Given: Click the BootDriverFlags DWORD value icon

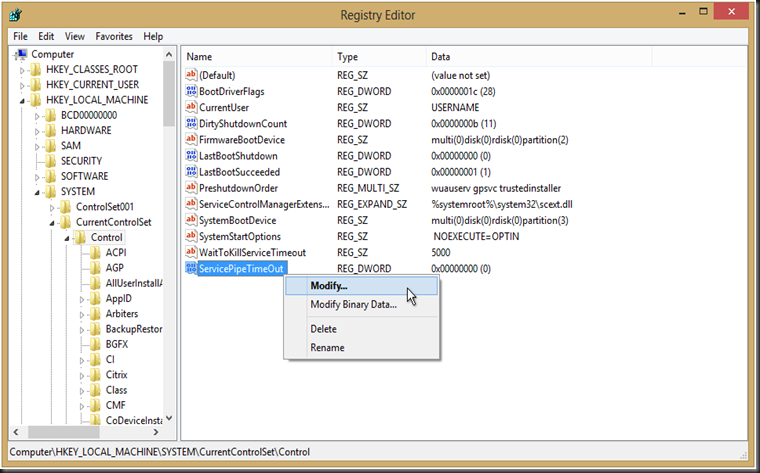Looking at the screenshot, I should tap(191, 92).
